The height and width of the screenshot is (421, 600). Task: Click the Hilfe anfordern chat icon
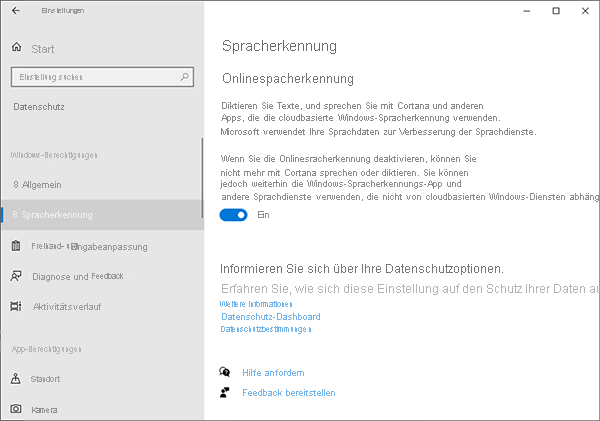click(225, 372)
